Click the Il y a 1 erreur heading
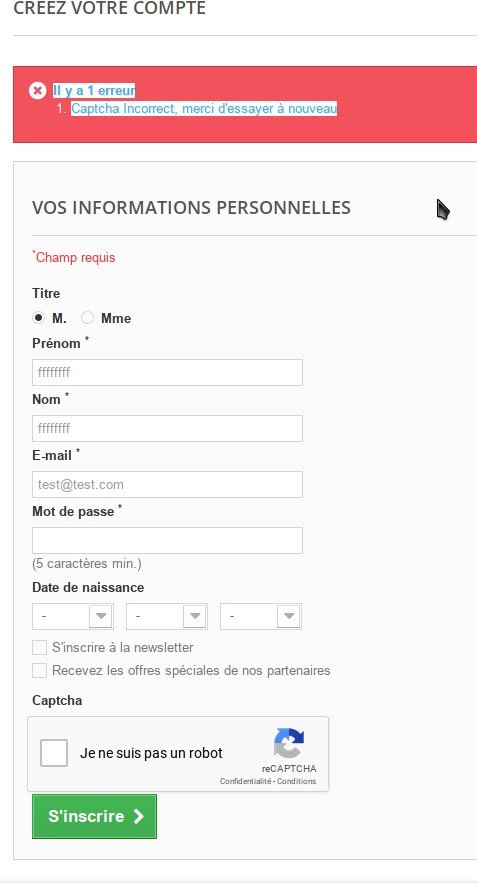477x883 pixels. pos(94,90)
